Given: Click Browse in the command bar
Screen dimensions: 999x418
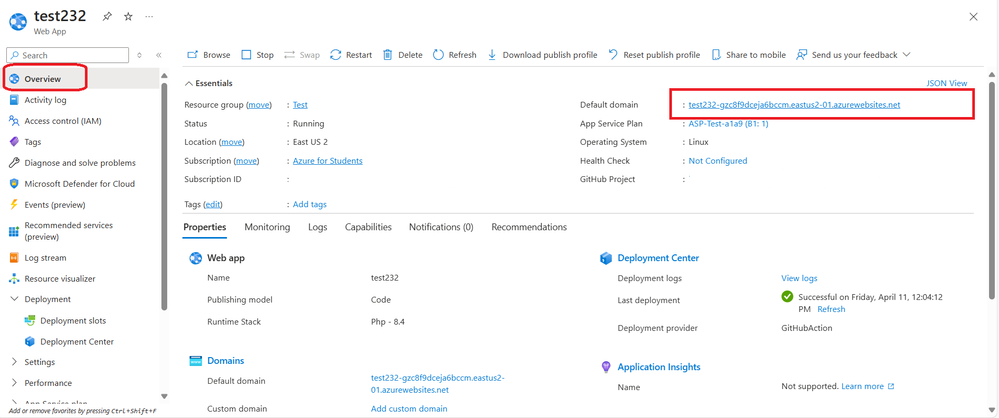Looking at the screenshot, I should point(208,55).
